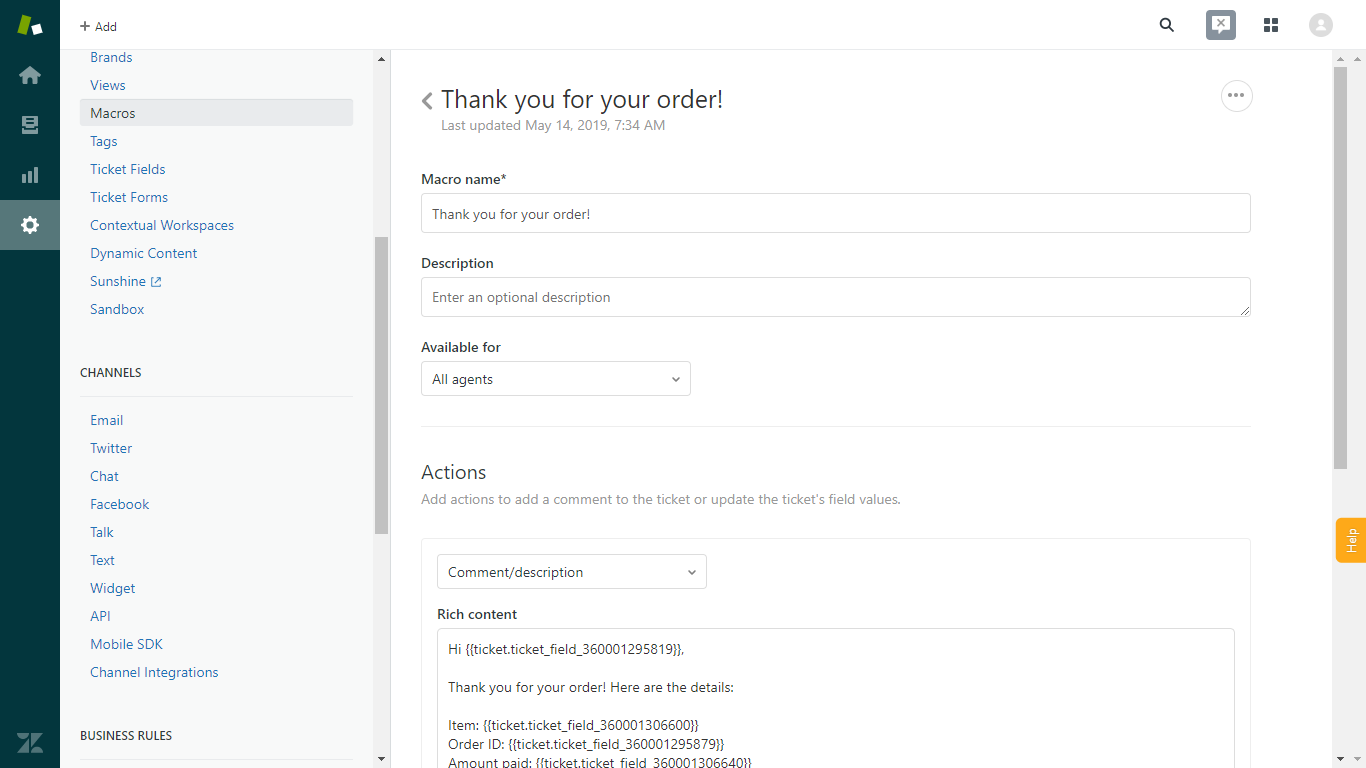Click the admin sidebar scroll up arrow
Screen dimensions: 1366x768
(381, 59)
